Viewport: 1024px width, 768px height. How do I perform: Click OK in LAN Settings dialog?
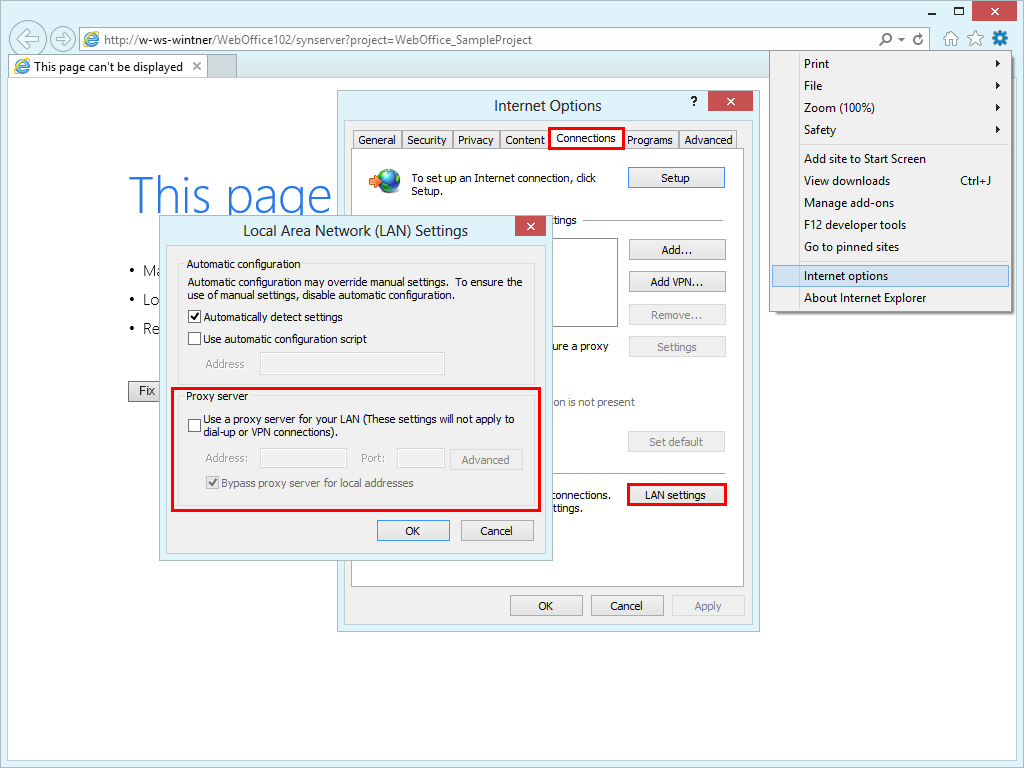413,530
